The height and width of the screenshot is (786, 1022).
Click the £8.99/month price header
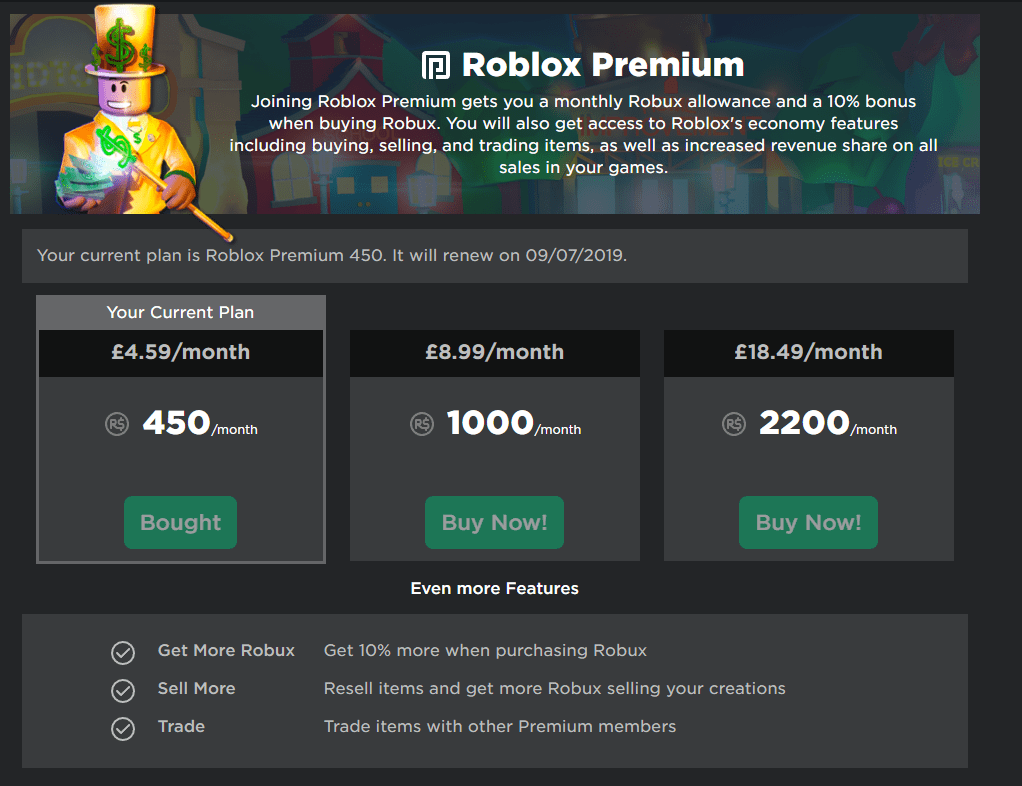[494, 353]
